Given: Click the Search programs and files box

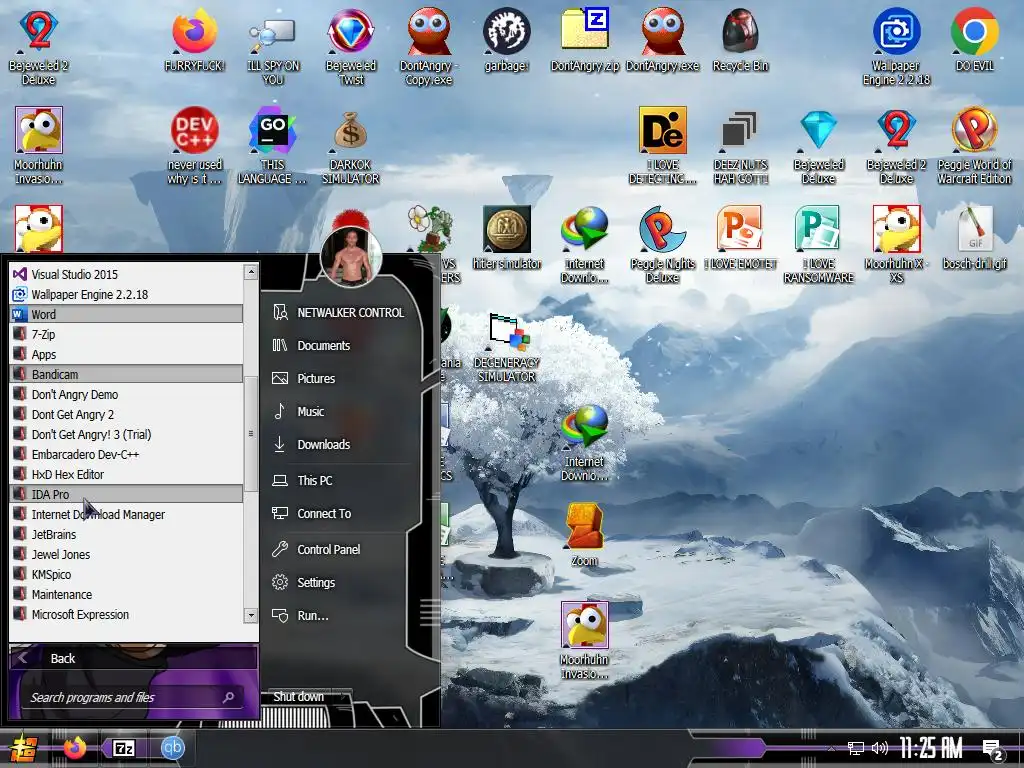Looking at the screenshot, I should click(133, 697).
